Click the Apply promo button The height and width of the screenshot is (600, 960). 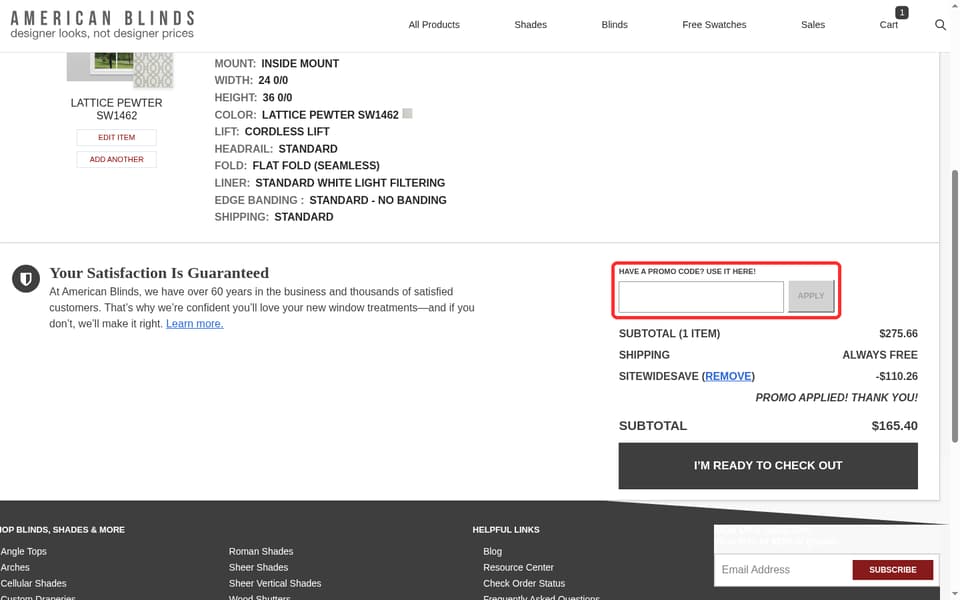click(811, 296)
